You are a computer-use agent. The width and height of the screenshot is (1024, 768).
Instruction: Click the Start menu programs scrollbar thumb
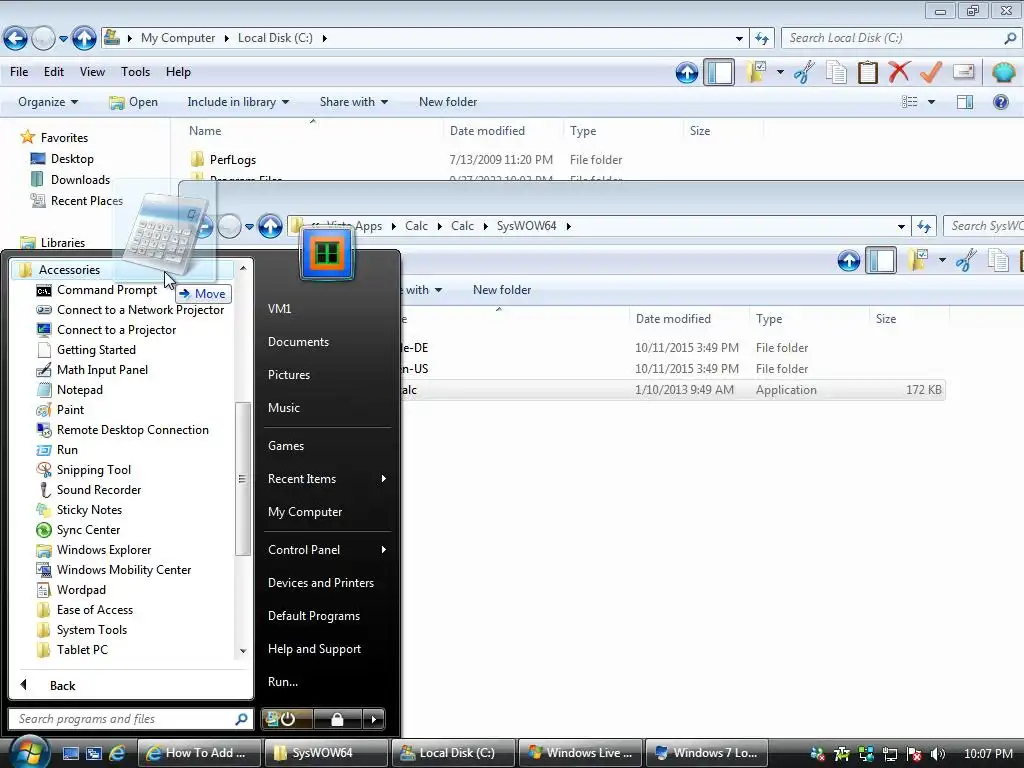coord(242,479)
